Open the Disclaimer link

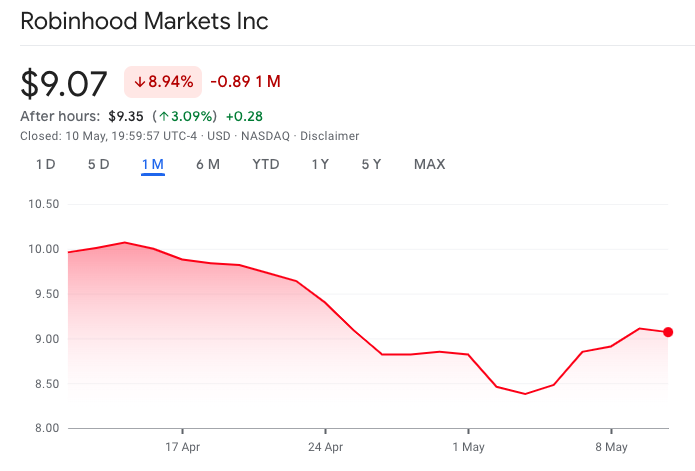coord(329,136)
